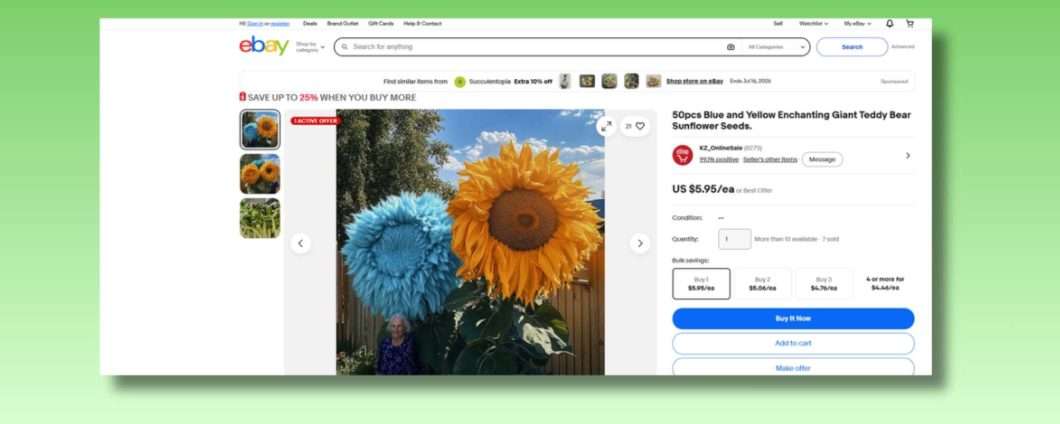This screenshot has width=1060, height=424.
Task: Click the Buy It Now button
Action: (793, 319)
